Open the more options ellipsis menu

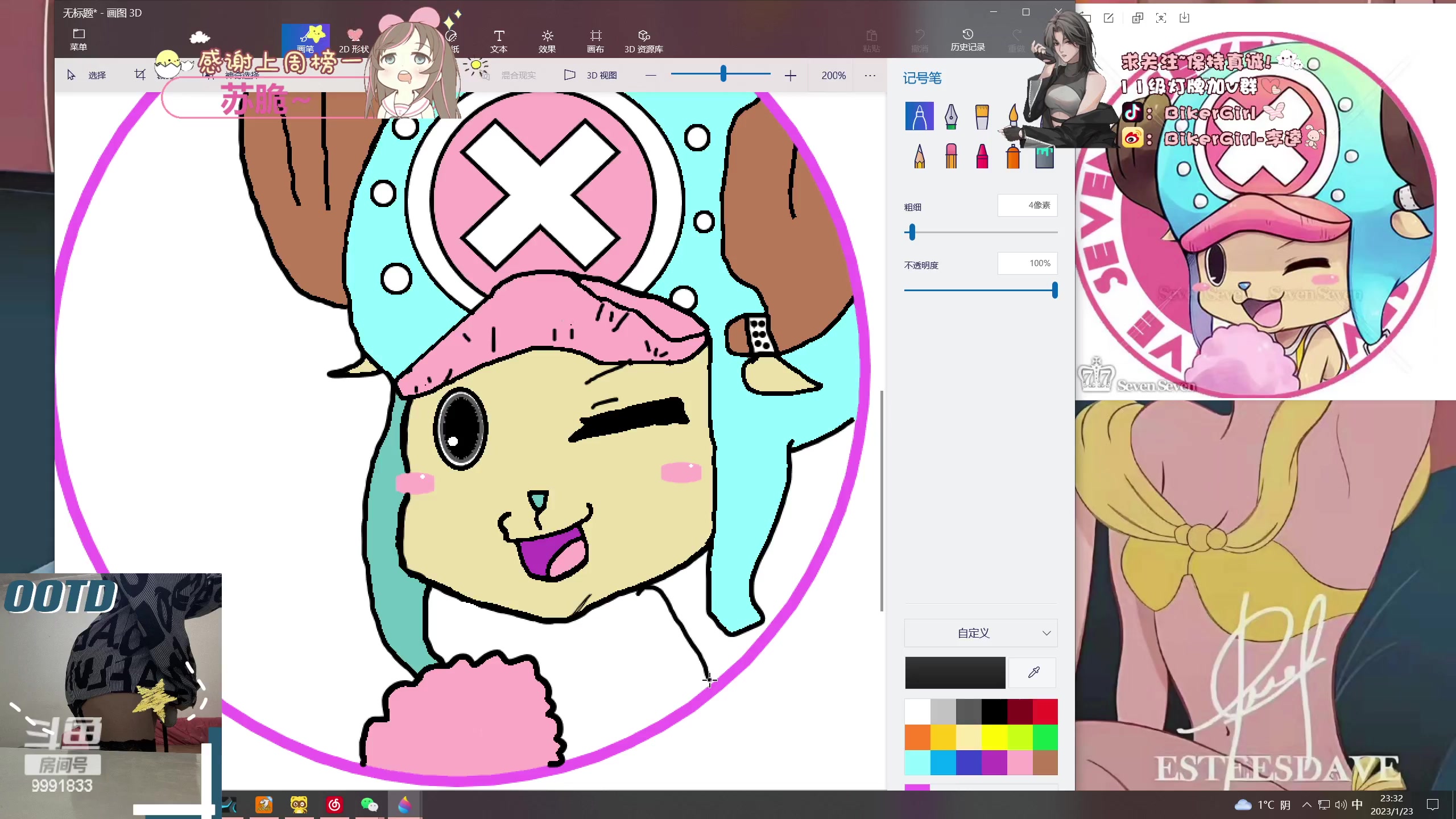tap(870, 75)
